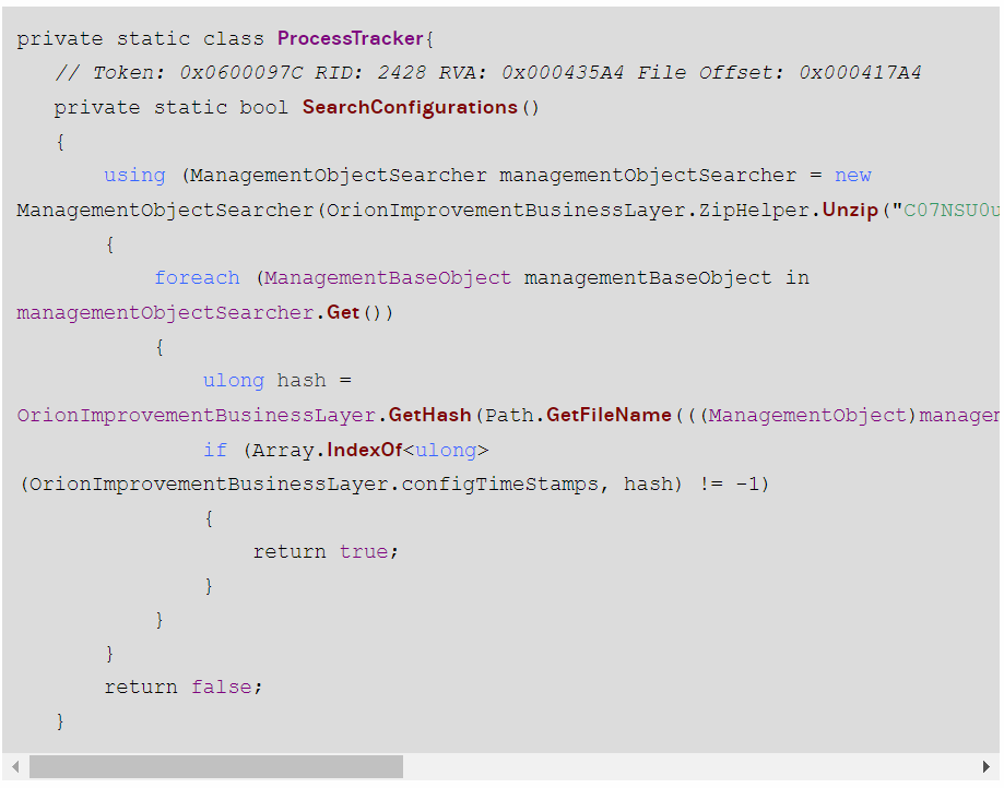Image resolution: width=1004 pixels, height=789 pixels.
Task: Click the Get method on managementObjectSearcher
Action: coord(343,313)
